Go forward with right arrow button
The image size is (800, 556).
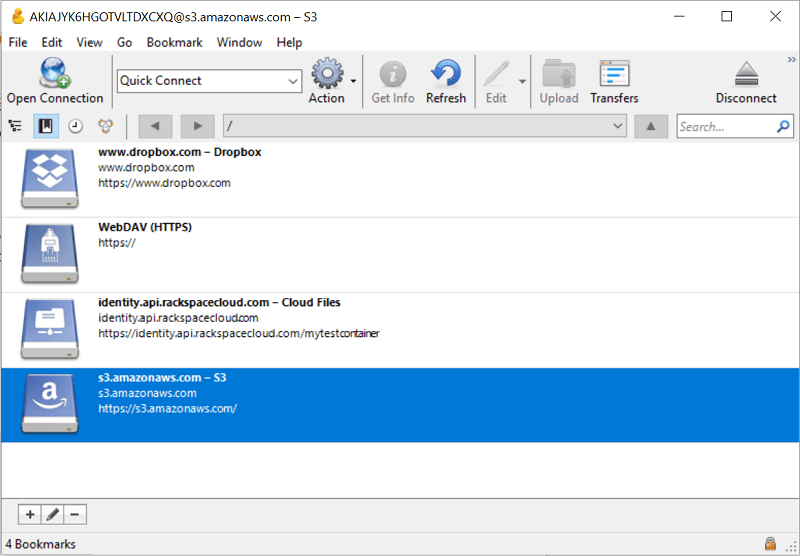click(197, 126)
